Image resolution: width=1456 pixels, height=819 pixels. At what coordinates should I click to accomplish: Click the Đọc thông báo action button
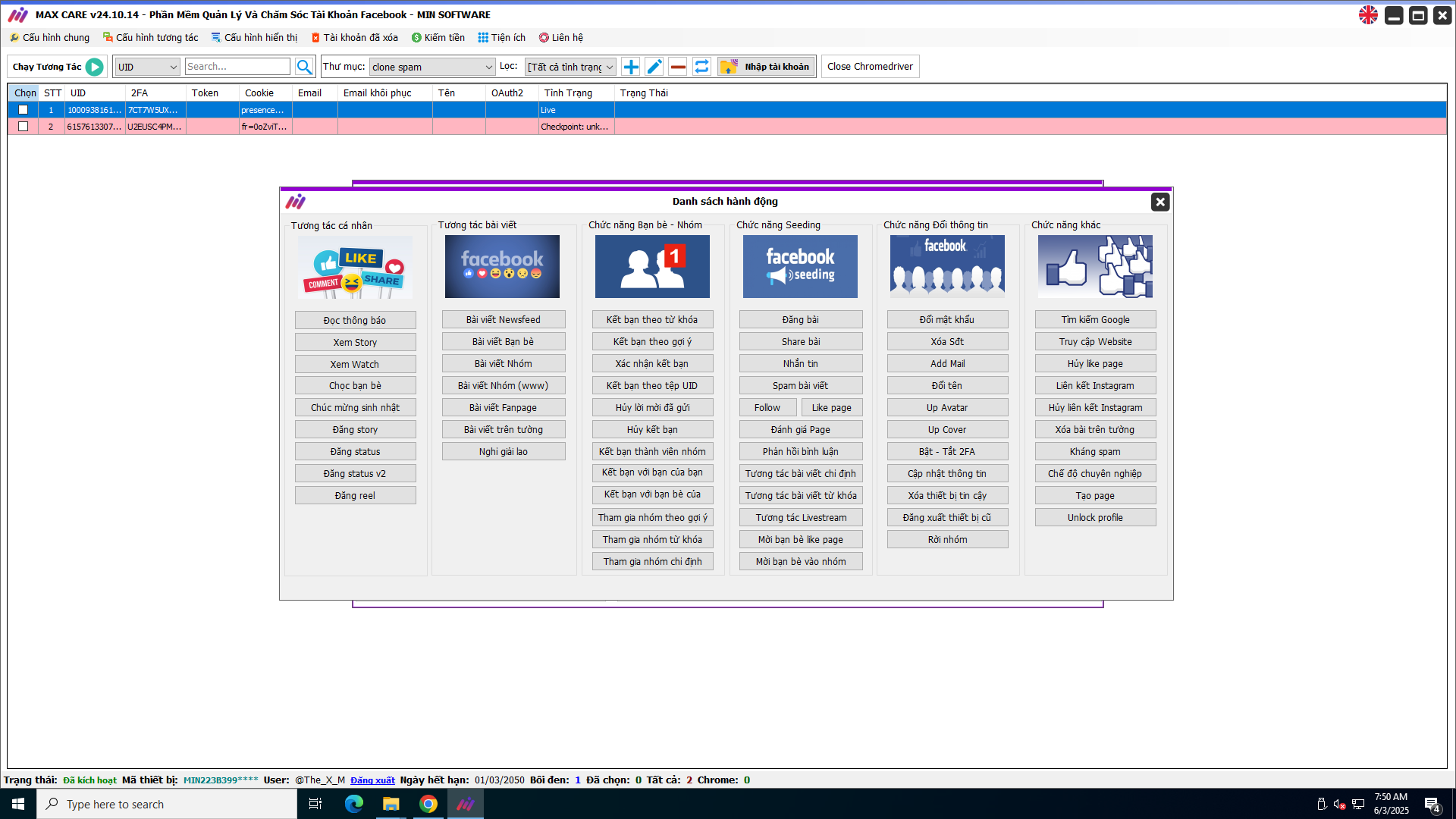(x=355, y=320)
